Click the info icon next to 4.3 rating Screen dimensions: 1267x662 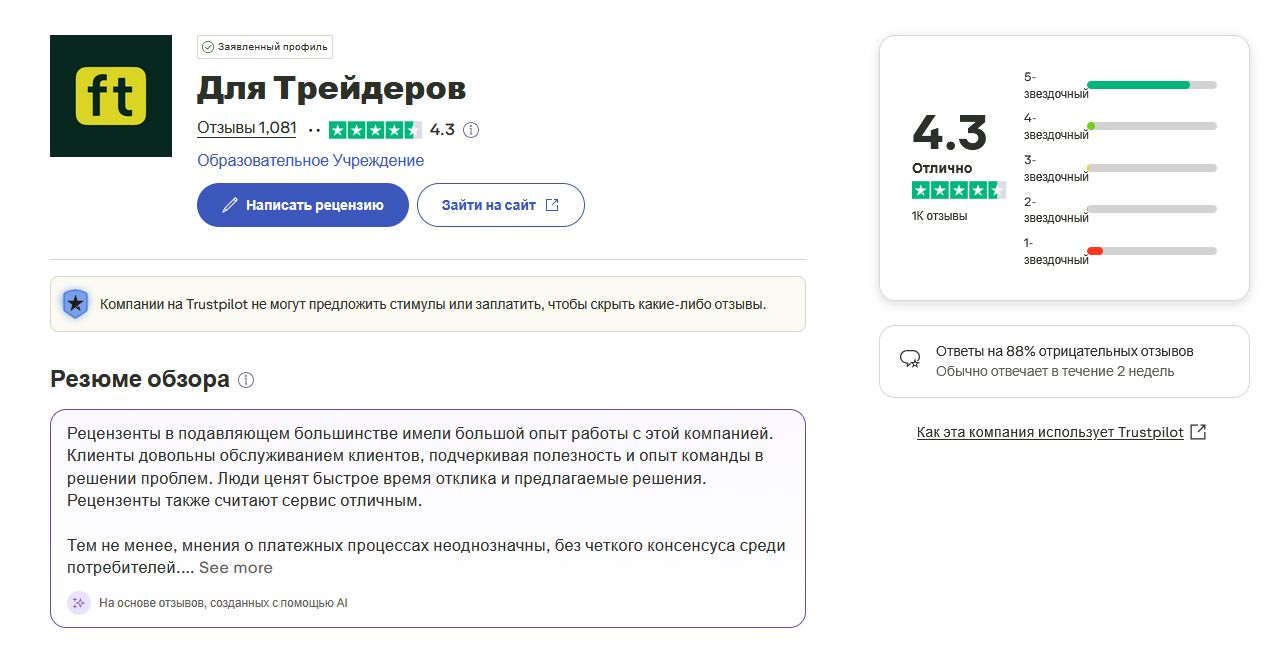(x=471, y=130)
